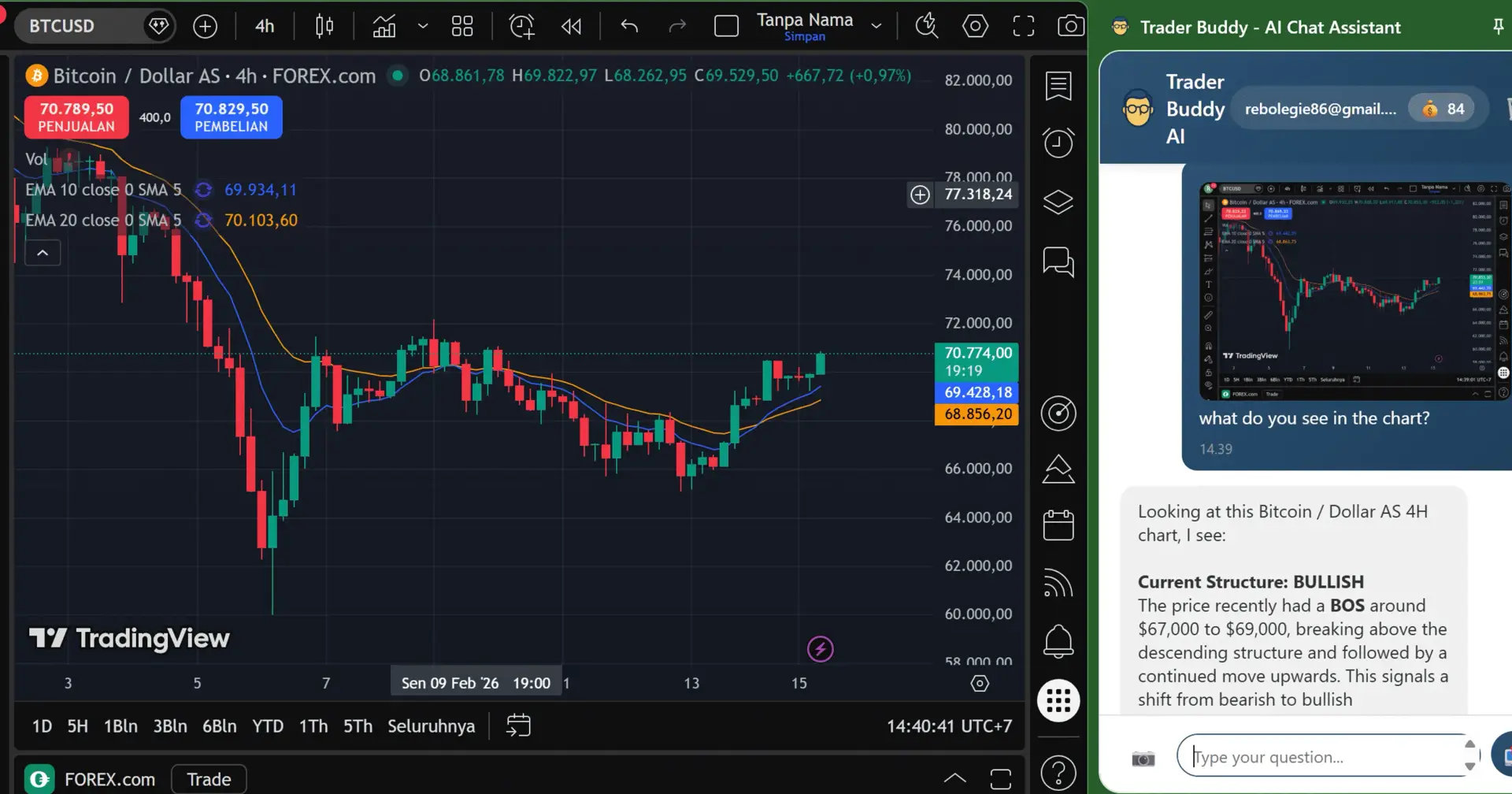This screenshot has height=794, width=1512.
Task: Open the Watchlist icon in the right sidebar
Action: click(x=1059, y=87)
